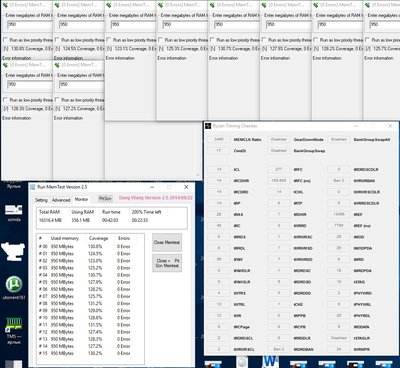
Task: Select the white blob-shaped desktop icon
Action: click(13, 252)
